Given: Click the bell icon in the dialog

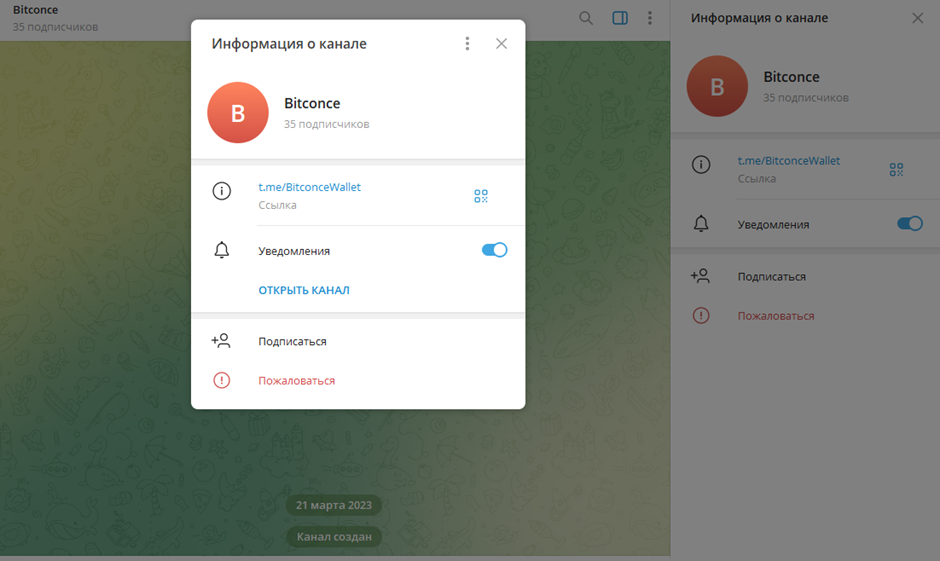Looking at the screenshot, I should [222, 250].
